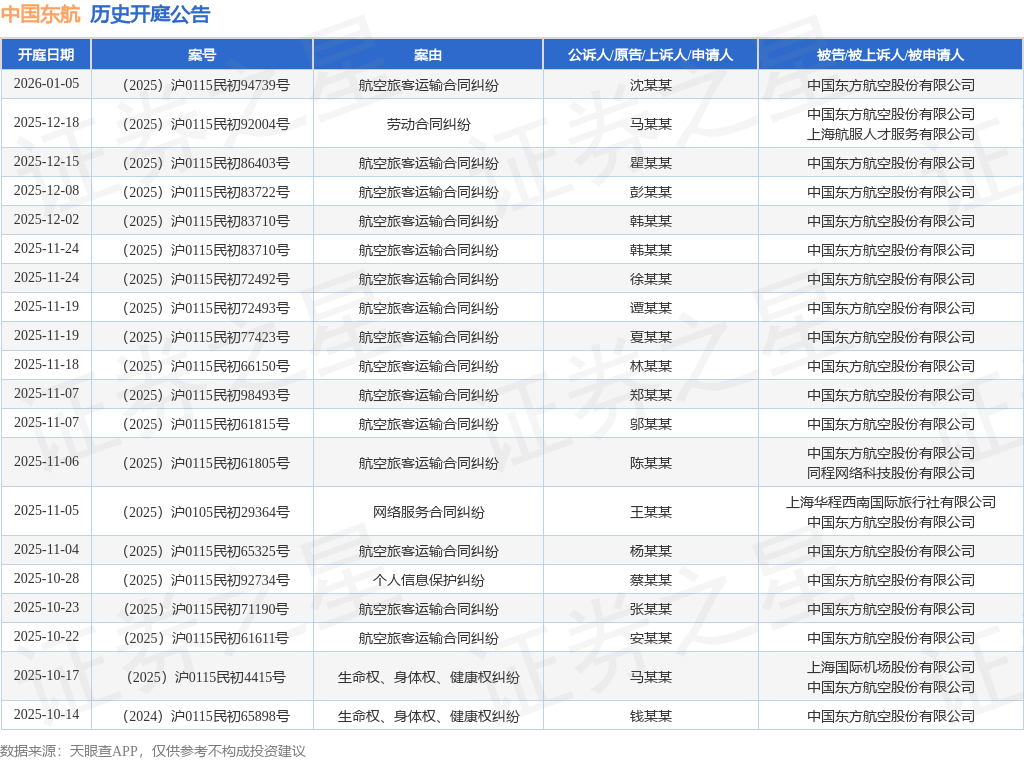This screenshot has height=760, width=1024.
Task: Click plaintiff name 林某某
Action: click(x=650, y=366)
